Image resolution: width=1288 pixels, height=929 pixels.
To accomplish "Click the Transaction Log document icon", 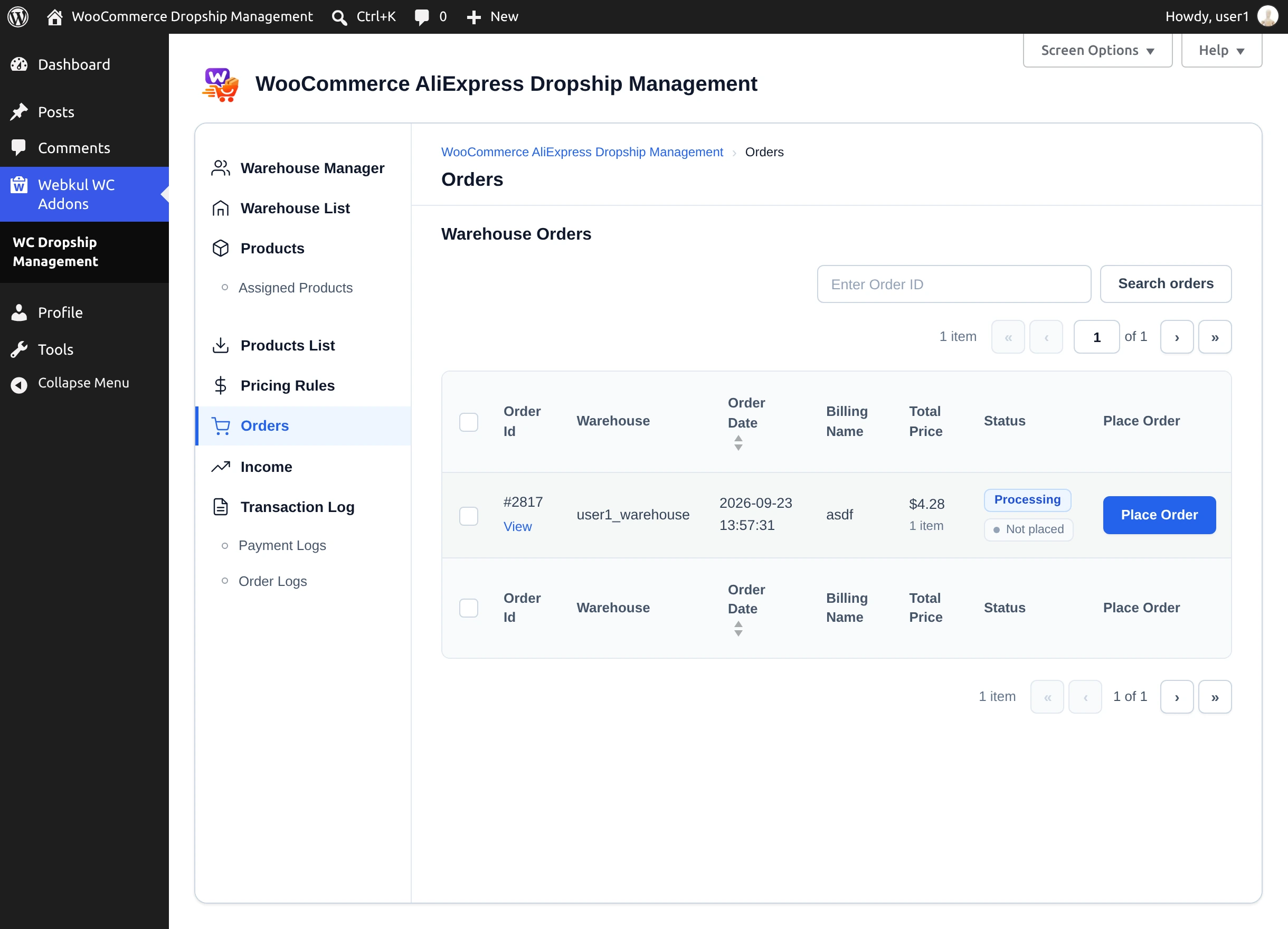I will point(220,507).
